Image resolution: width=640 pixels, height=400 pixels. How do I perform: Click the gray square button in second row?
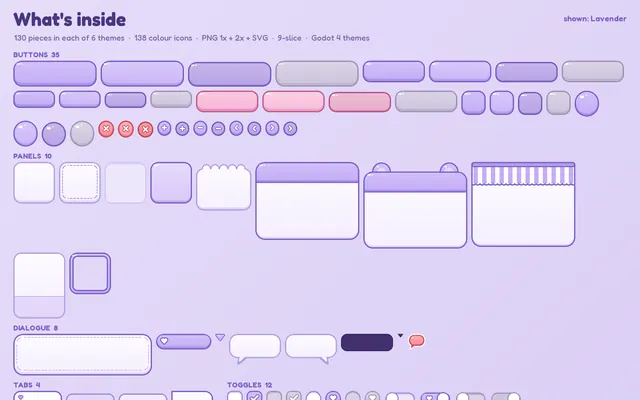pos(558,103)
